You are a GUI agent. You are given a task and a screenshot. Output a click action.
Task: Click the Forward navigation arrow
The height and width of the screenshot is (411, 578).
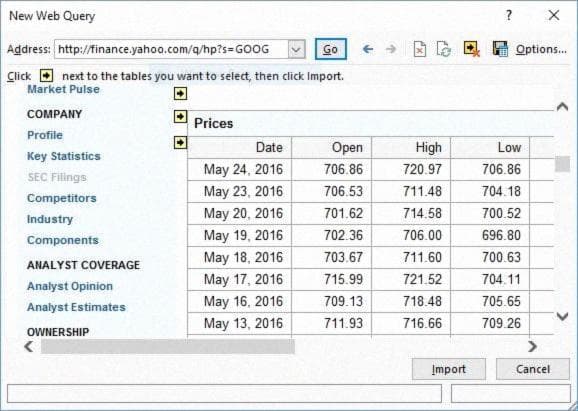click(x=391, y=49)
